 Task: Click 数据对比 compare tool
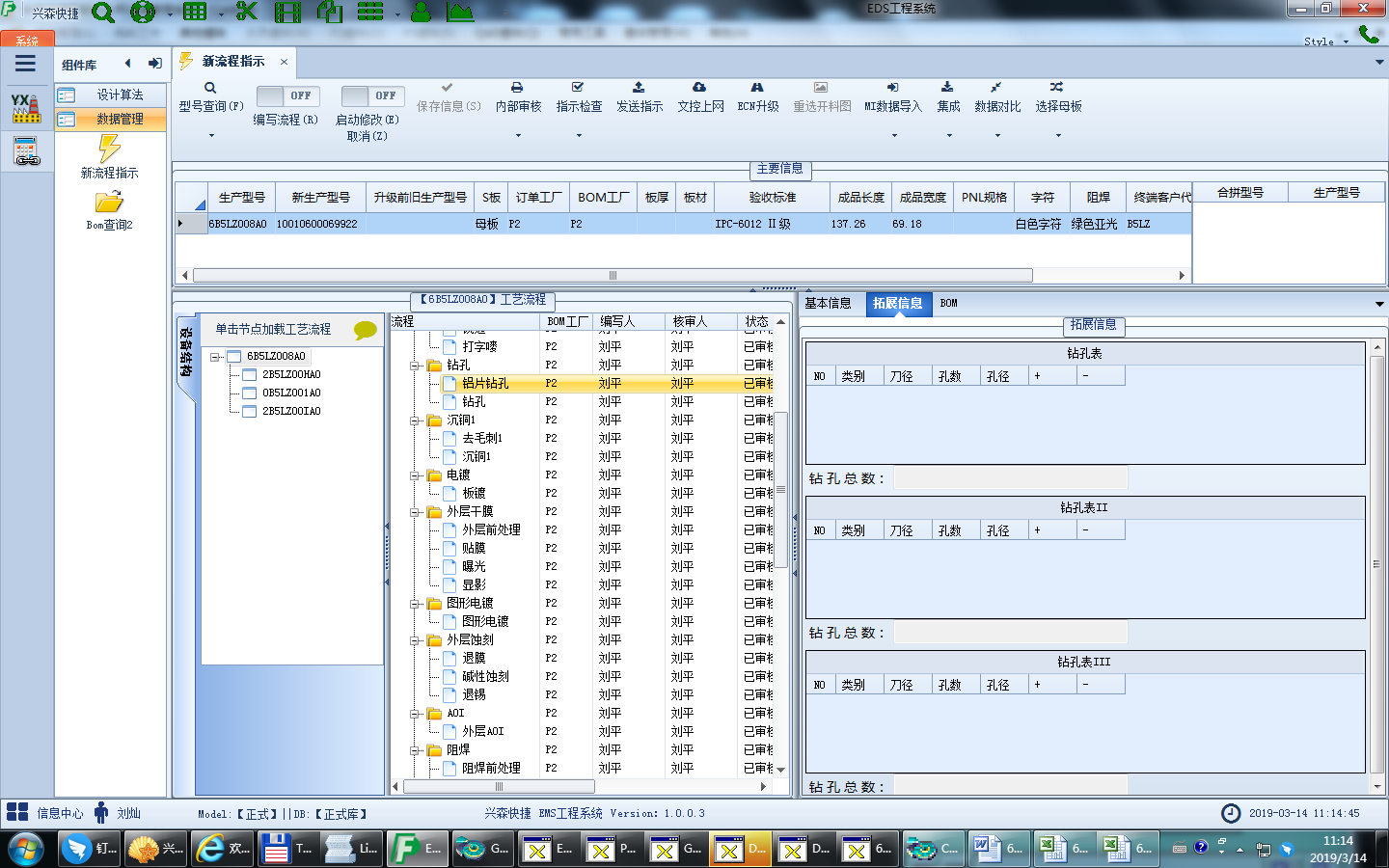pyautogui.click(x=997, y=96)
